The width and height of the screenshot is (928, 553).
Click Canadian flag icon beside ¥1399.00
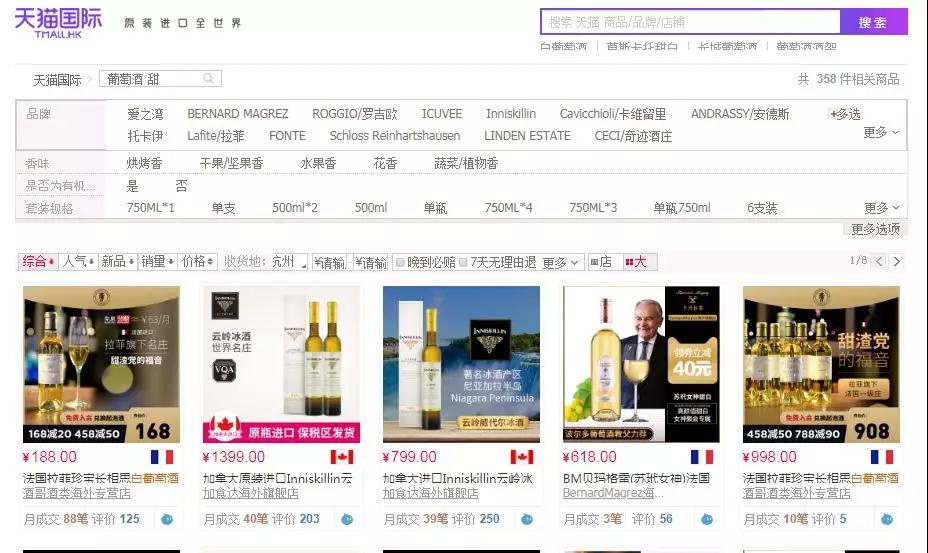click(x=342, y=457)
